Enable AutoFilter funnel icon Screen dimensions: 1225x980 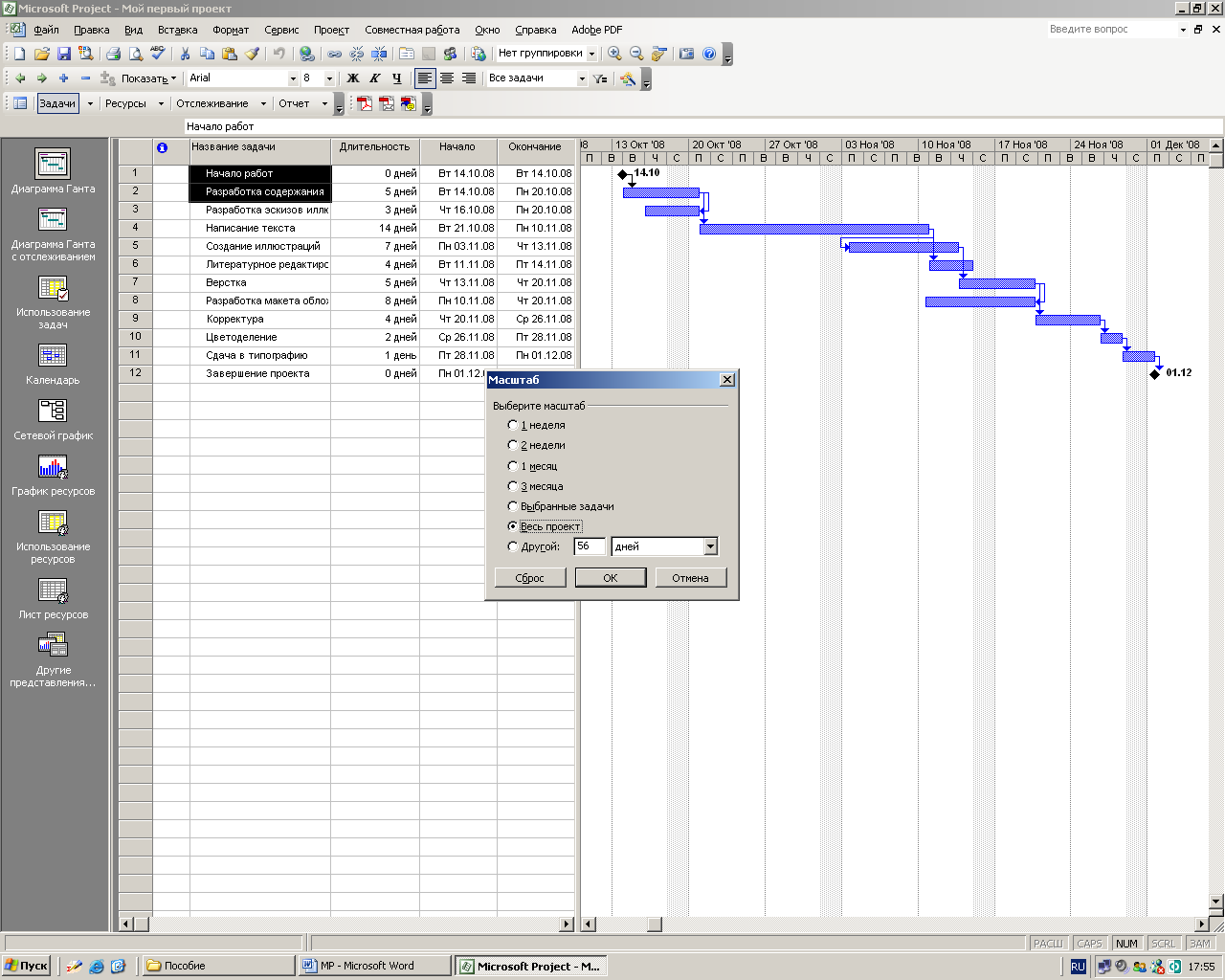click(x=600, y=78)
